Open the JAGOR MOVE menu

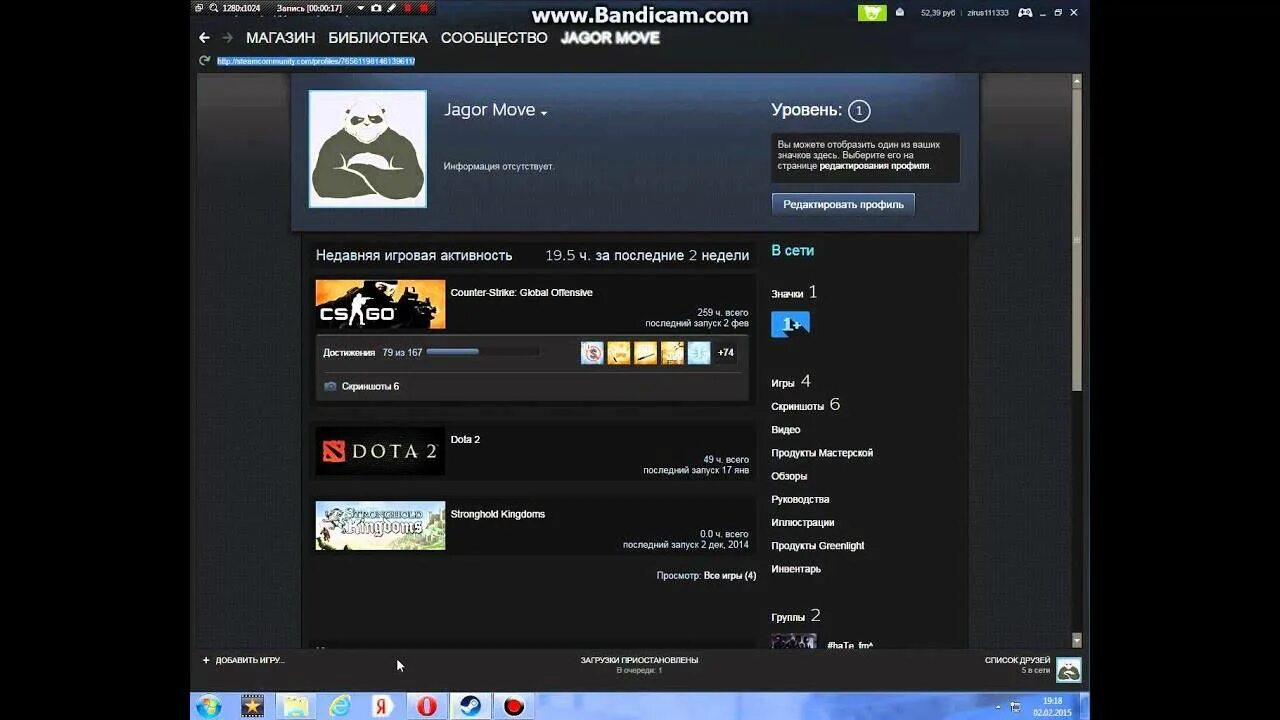pyautogui.click(x=610, y=38)
